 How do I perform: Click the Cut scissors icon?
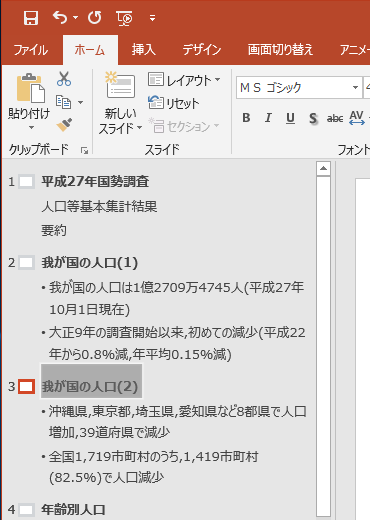(64, 79)
